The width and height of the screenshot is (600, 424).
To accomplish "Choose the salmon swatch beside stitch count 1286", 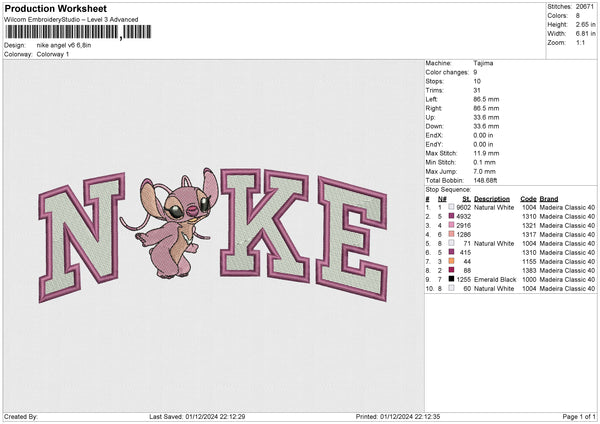I will [x=452, y=234].
